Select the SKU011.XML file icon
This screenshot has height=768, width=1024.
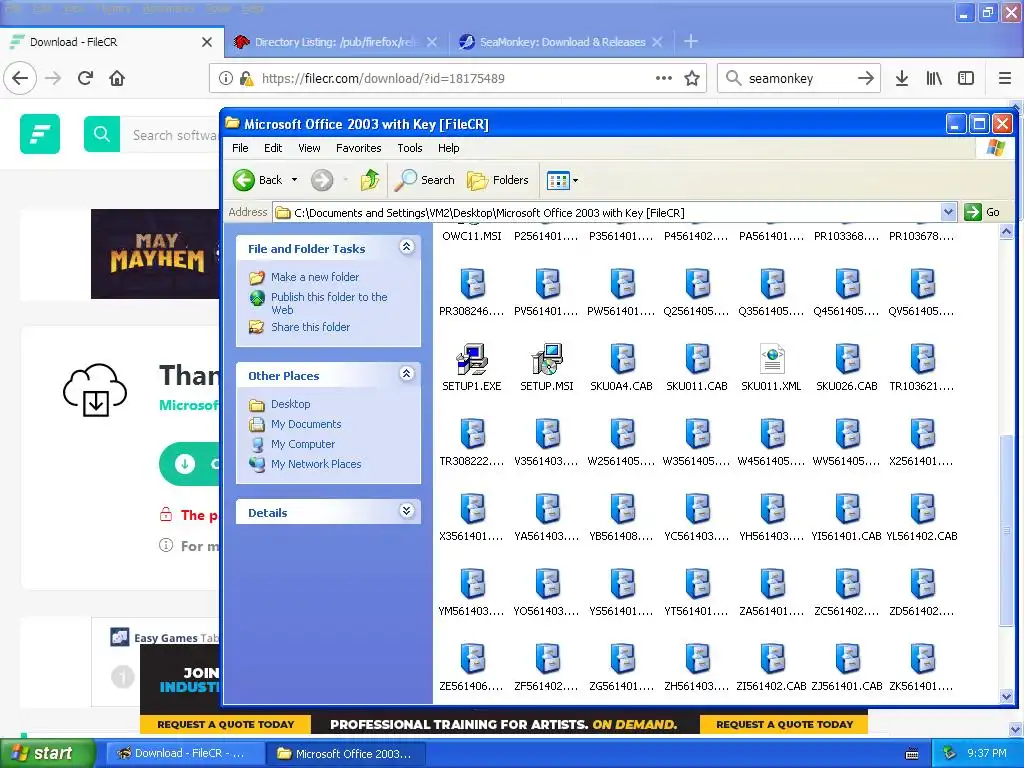coord(772,359)
